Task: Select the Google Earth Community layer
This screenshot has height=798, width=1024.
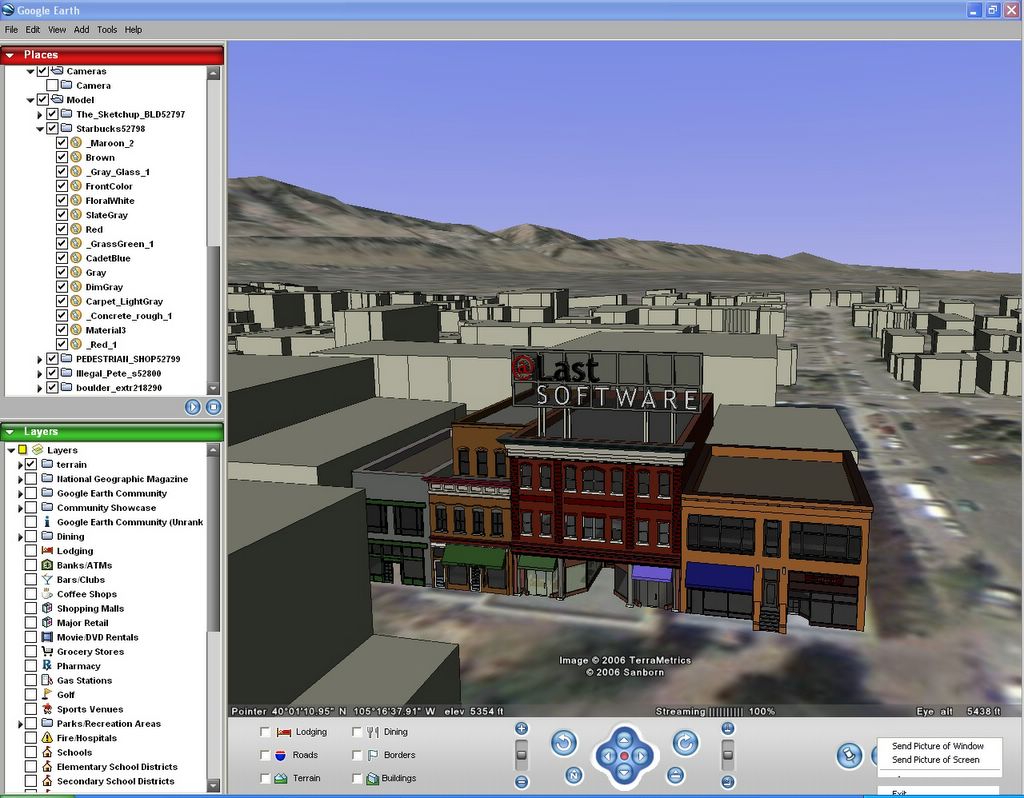Action: point(112,493)
